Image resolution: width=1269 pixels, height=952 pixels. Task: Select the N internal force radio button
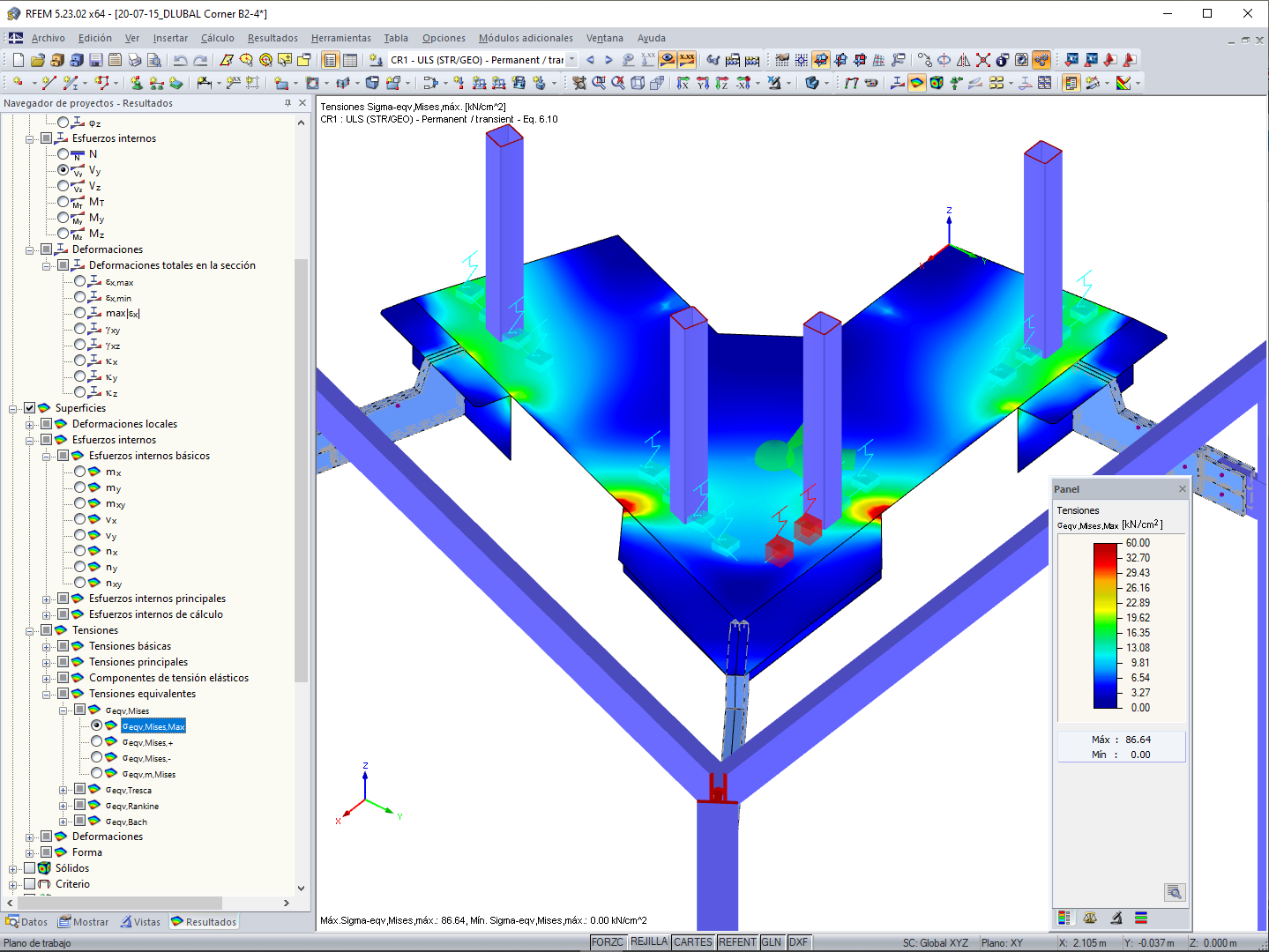pos(63,154)
